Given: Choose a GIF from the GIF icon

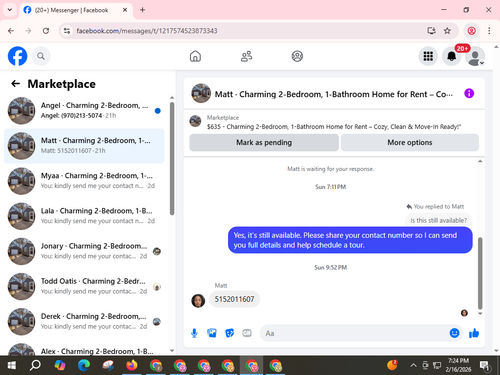Looking at the screenshot, I should click(247, 333).
